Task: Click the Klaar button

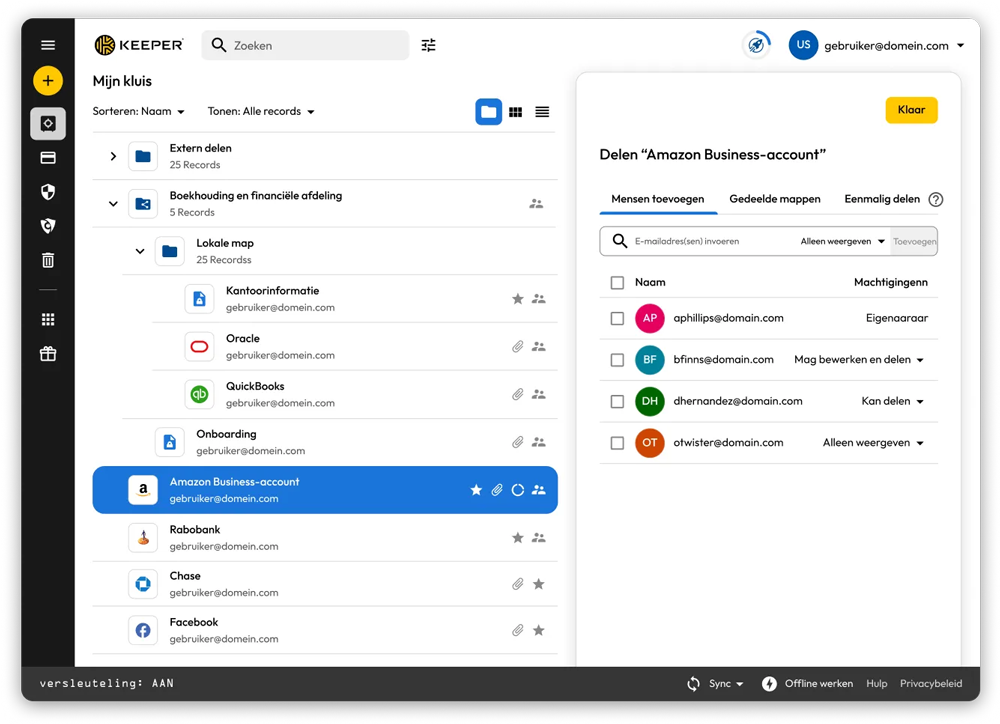Action: pos(911,110)
